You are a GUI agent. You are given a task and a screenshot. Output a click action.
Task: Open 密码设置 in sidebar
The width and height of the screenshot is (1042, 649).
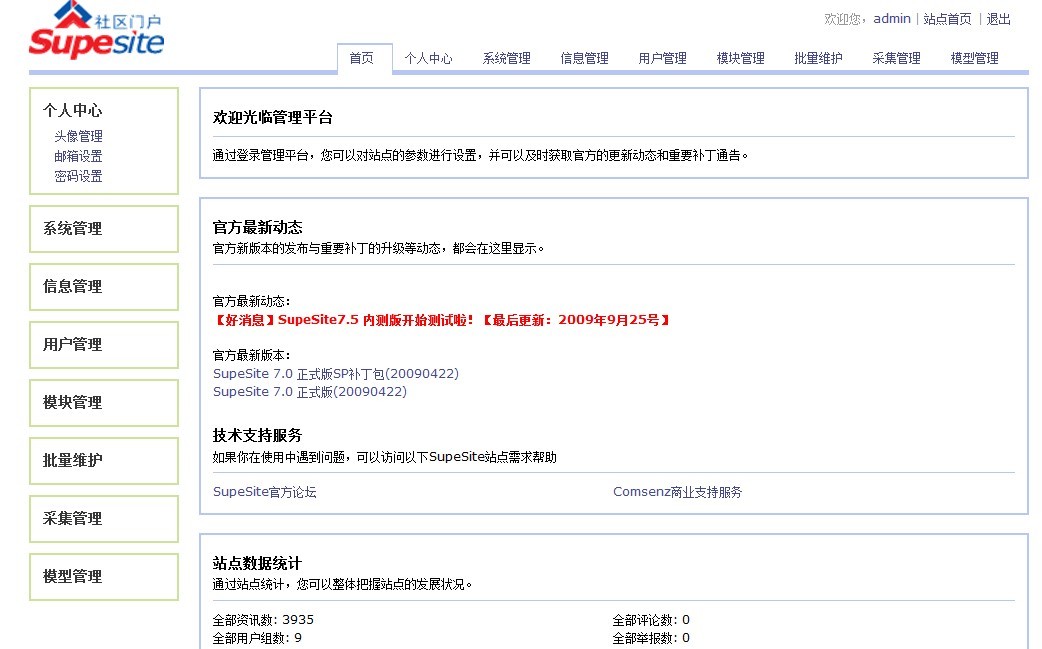pyautogui.click(x=78, y=176)
